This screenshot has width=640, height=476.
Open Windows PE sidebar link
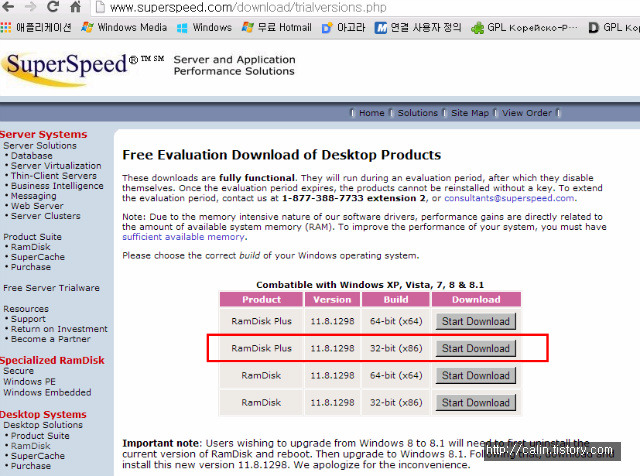click(29, 382)
